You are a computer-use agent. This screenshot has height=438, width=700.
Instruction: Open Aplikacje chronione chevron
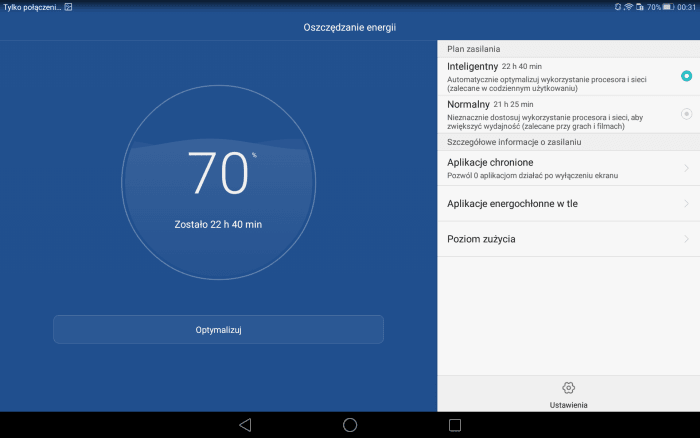tap(686, 168)
